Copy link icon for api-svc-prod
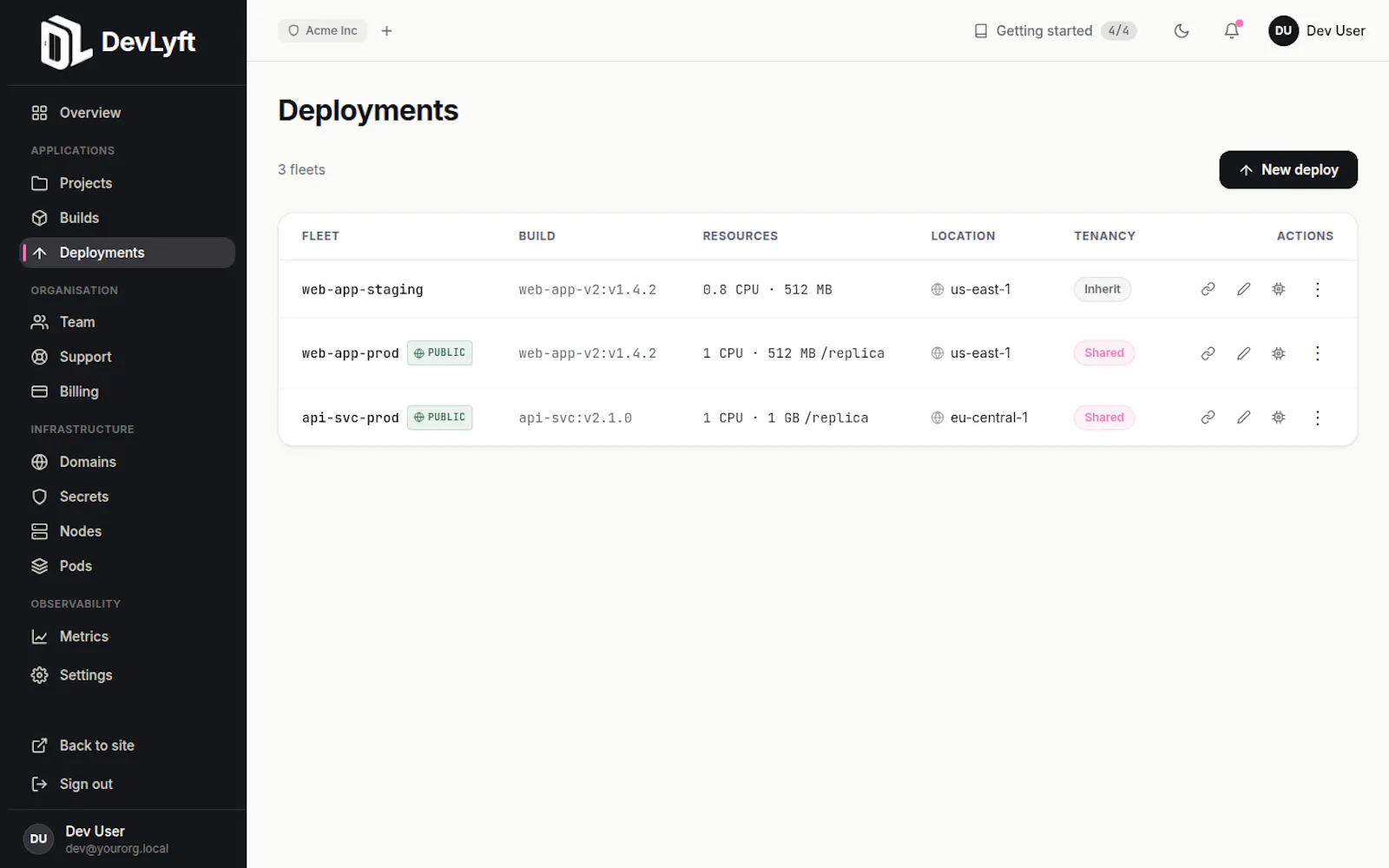The image size is (1389, 868). 1208,418
